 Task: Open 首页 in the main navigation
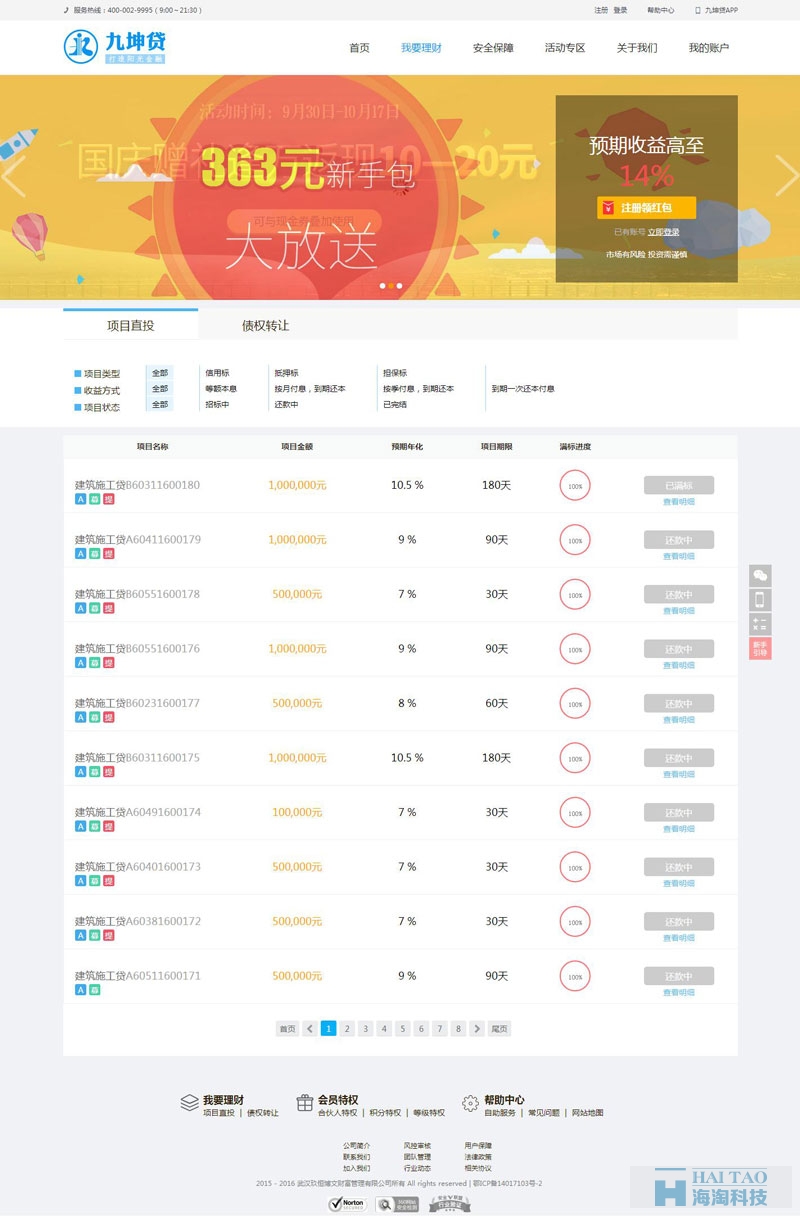pyautogui.click(x=359, y=48)
